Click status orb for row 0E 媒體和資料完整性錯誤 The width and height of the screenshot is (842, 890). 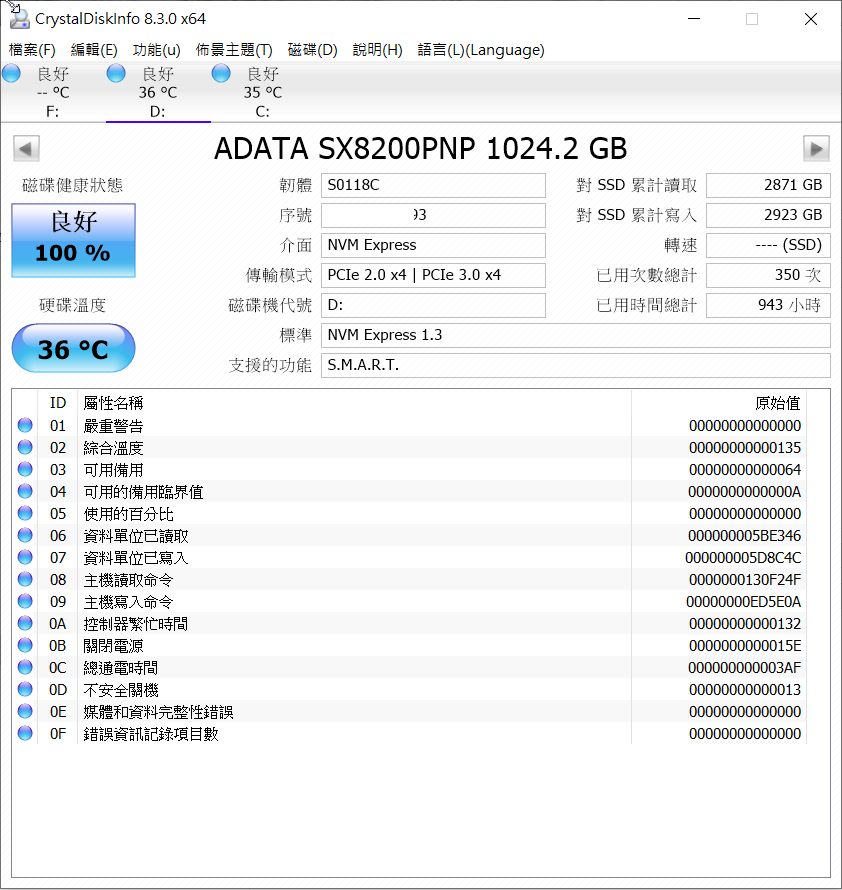pos(25,711)
